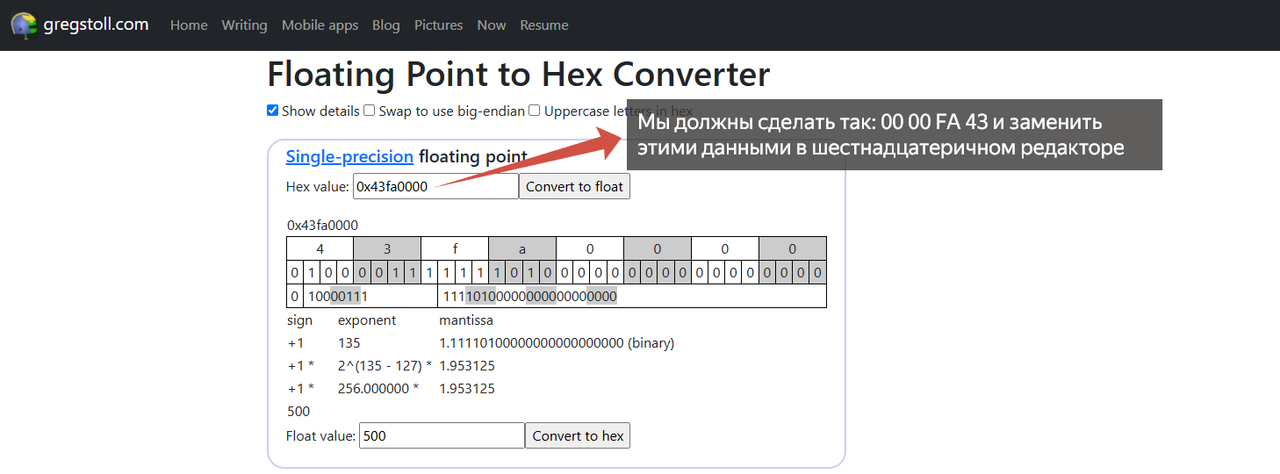This screenshot has width=1280, height=474.
Task: Click the Hex value: label
Action: [x=317, y=186]
